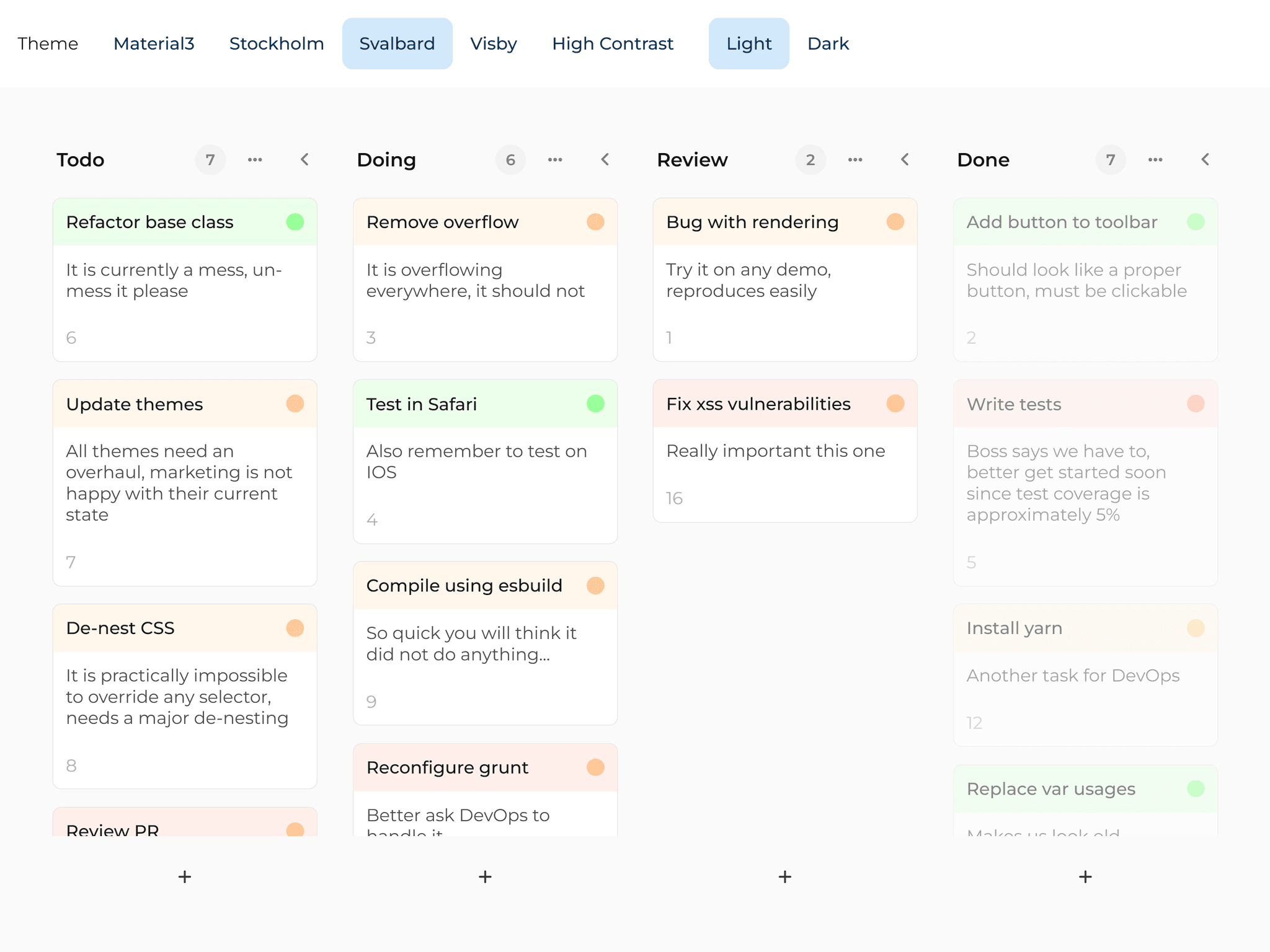
Task: Toggle the status dot on Test in Safari
Action: [x=595, y=403]
